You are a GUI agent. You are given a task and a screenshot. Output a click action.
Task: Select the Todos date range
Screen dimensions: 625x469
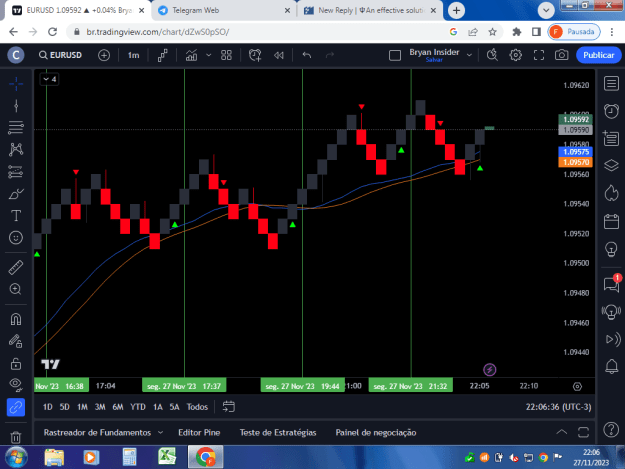(197, 407)
